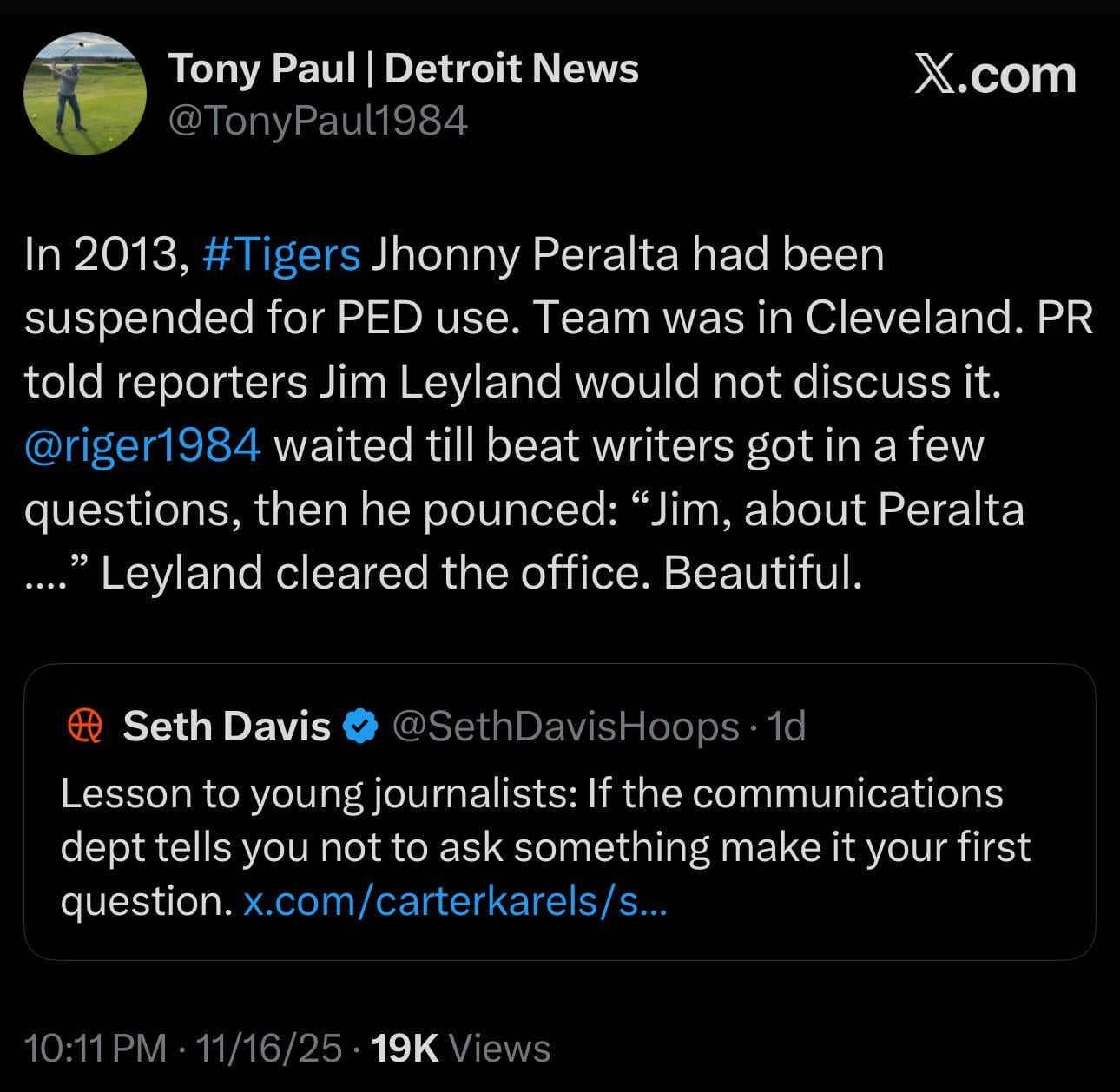
Task: Open Tony Paul's golf profile picture
Action: pyautogui.click(x=84, y=94)
